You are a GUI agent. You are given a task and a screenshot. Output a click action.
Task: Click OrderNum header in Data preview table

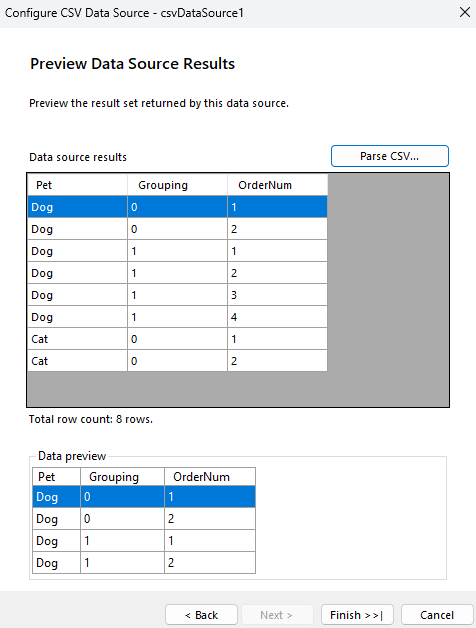tap(210, 477)
